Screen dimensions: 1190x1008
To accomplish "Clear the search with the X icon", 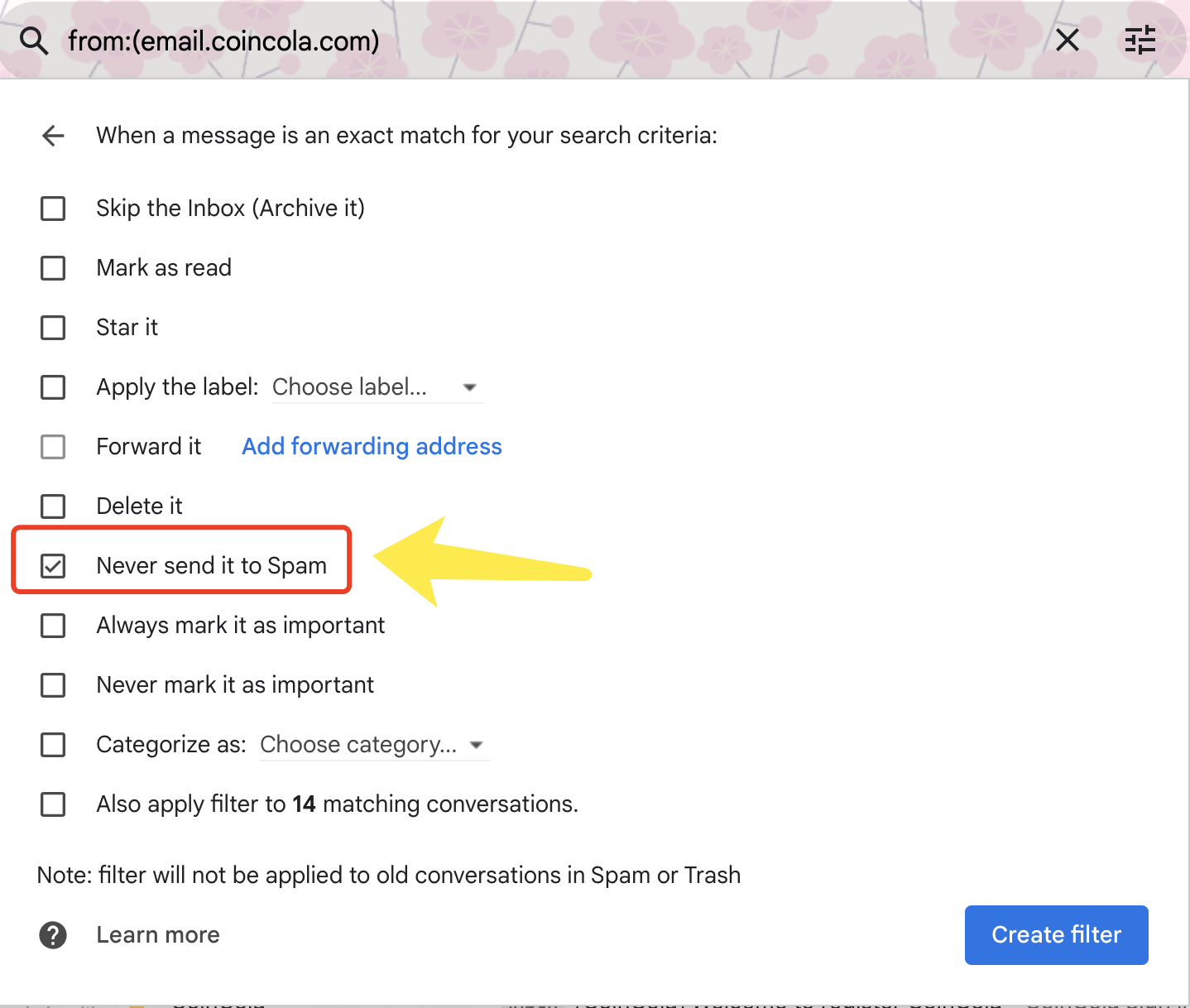I will (1068, 40).
